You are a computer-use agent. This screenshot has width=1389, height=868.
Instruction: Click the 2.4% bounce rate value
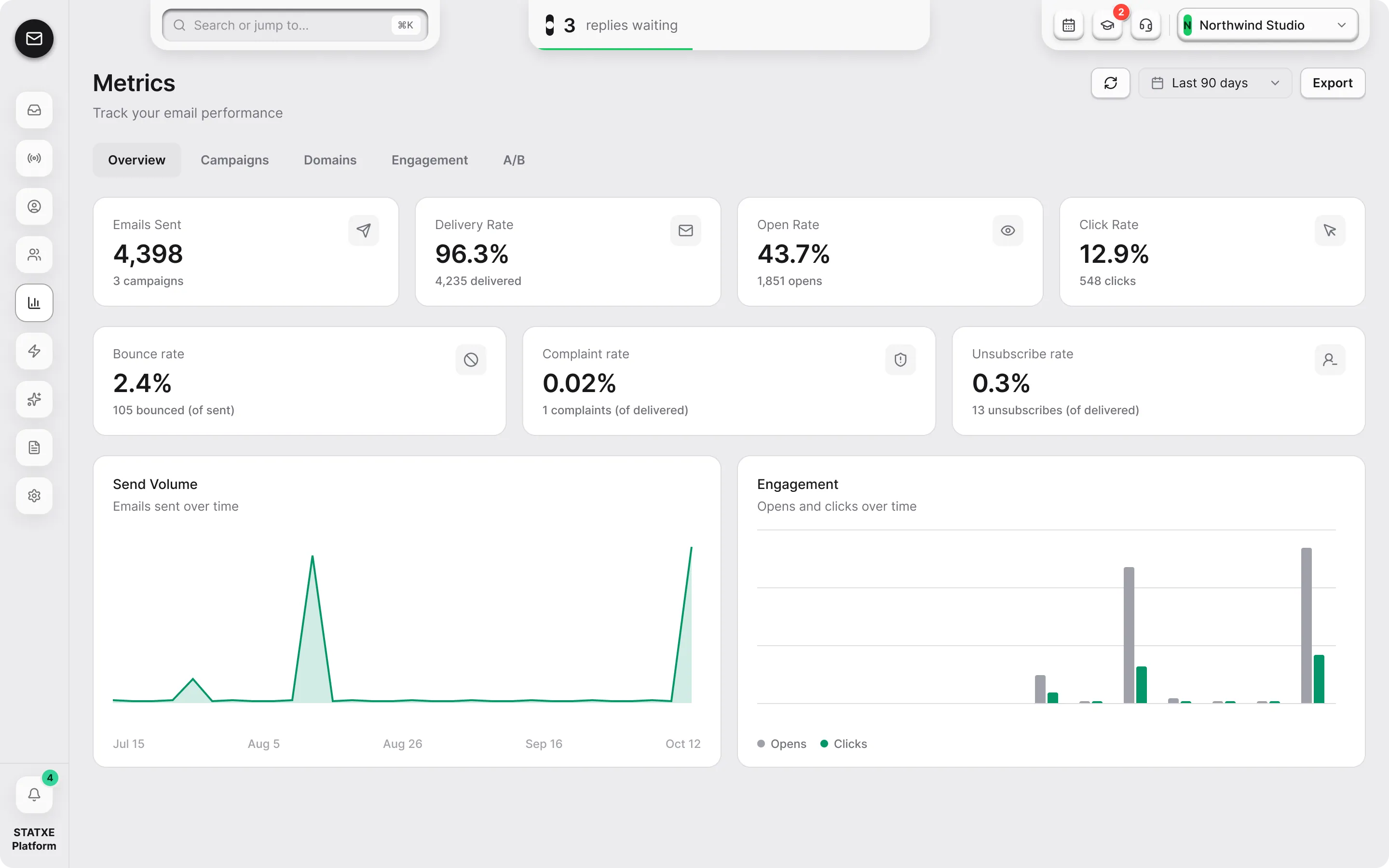142,383
